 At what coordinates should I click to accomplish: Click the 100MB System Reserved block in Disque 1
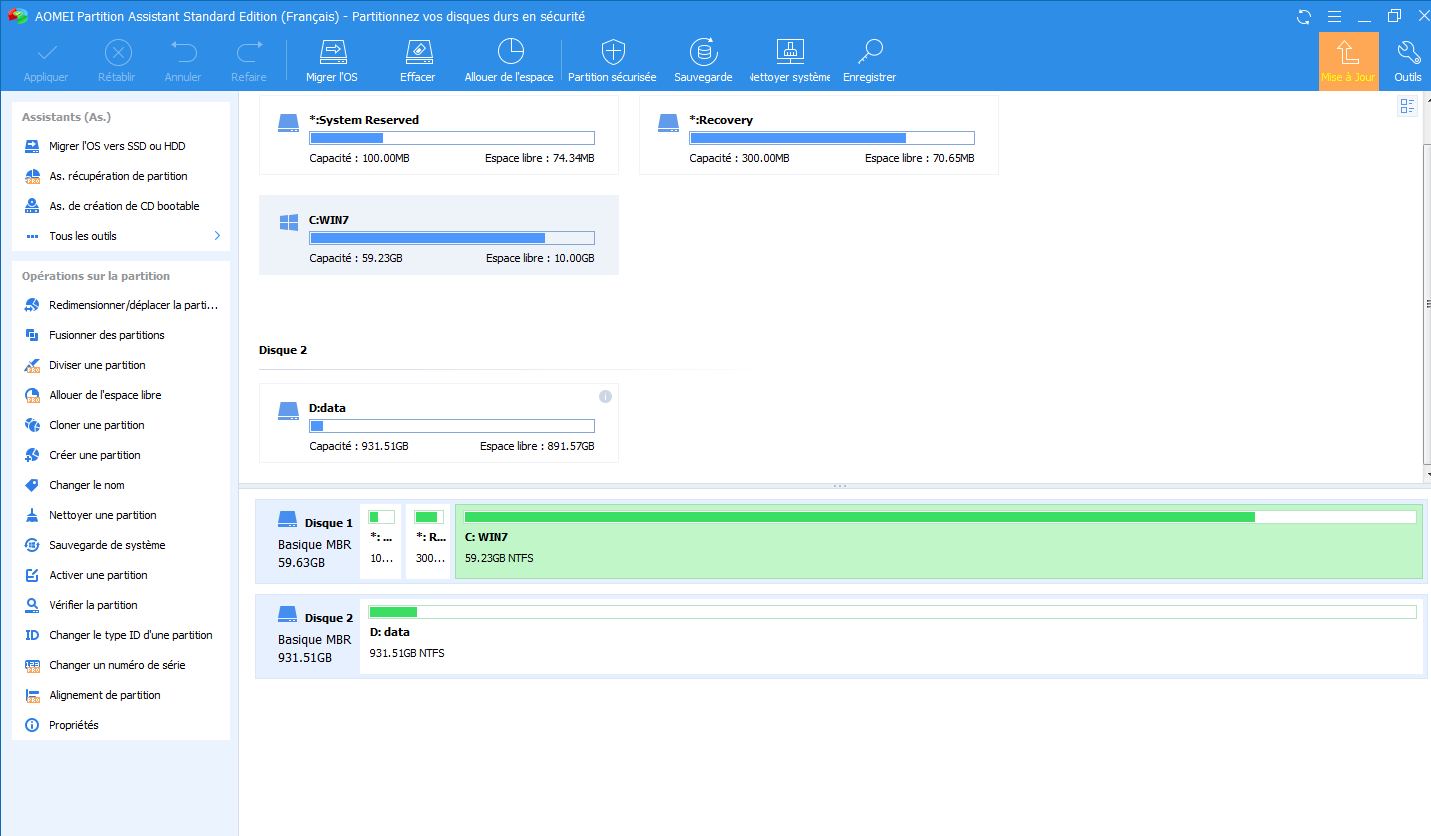(x=381, y=541)
